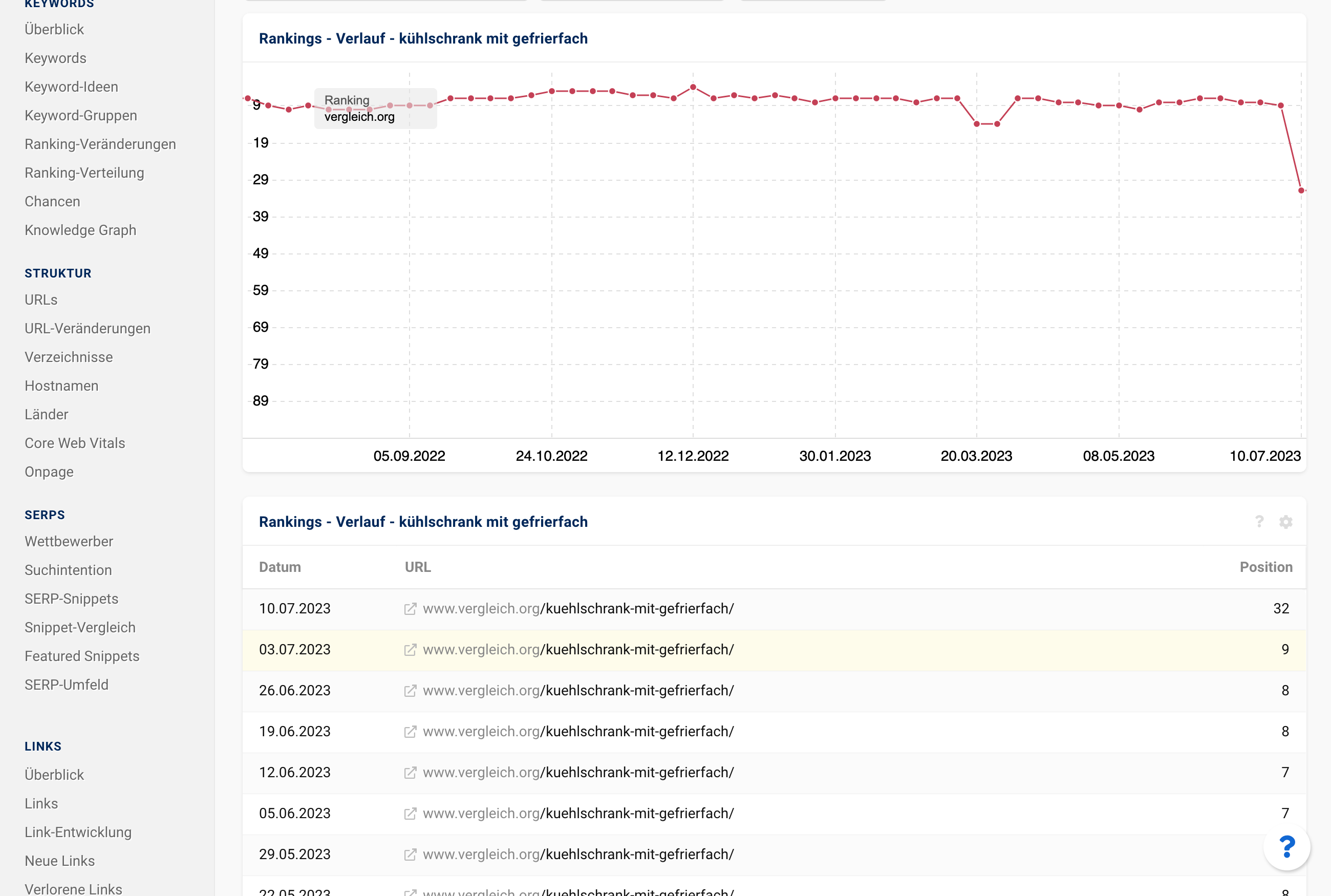Click the peak data point at 12.12.2022

[x=693, y=88]
